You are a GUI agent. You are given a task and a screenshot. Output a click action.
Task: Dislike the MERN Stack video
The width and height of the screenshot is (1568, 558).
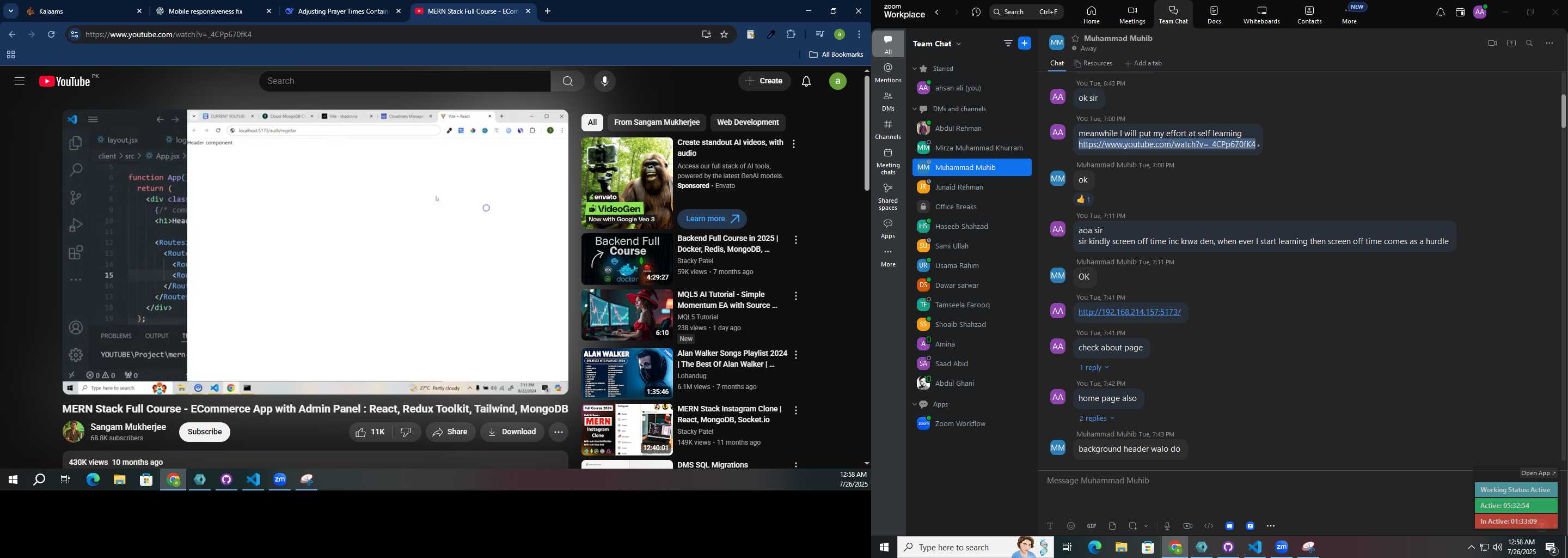(x=406, y=432)
